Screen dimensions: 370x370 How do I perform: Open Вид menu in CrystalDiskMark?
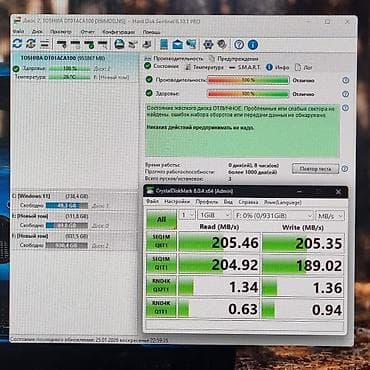[x=228, y=202]
